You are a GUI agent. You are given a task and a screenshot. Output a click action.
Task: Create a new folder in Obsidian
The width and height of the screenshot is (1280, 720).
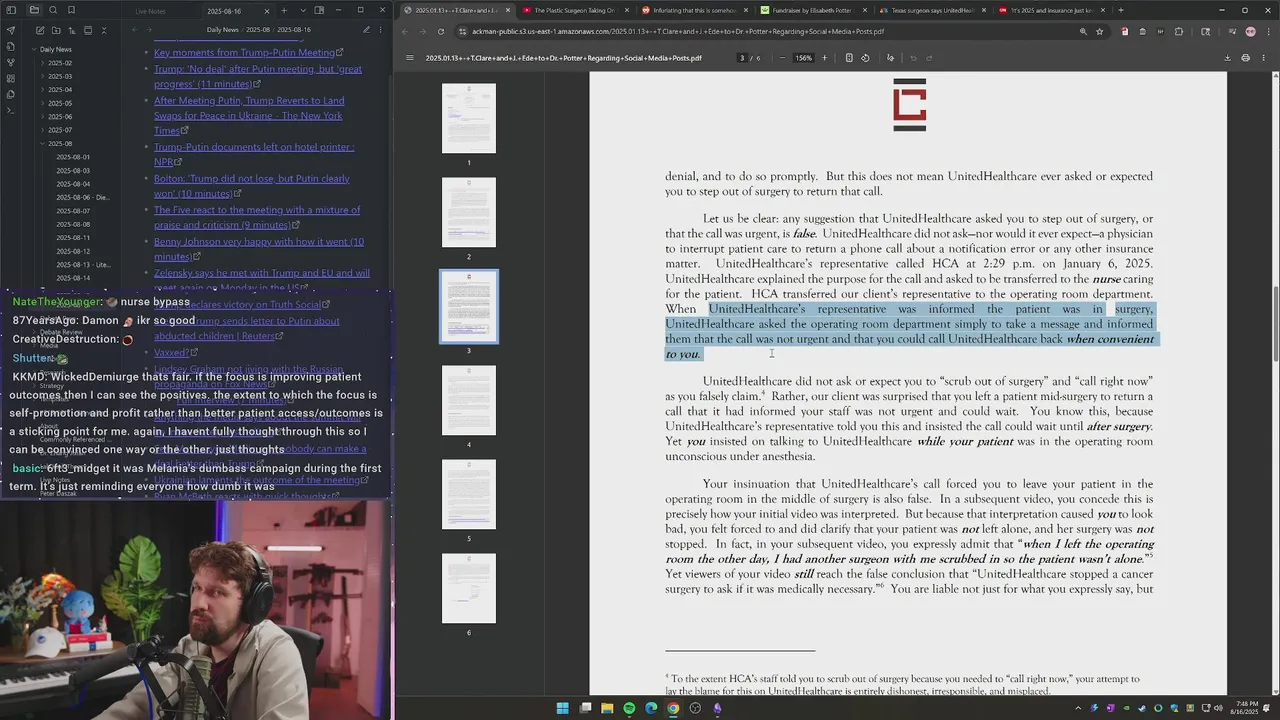(55, 30)
